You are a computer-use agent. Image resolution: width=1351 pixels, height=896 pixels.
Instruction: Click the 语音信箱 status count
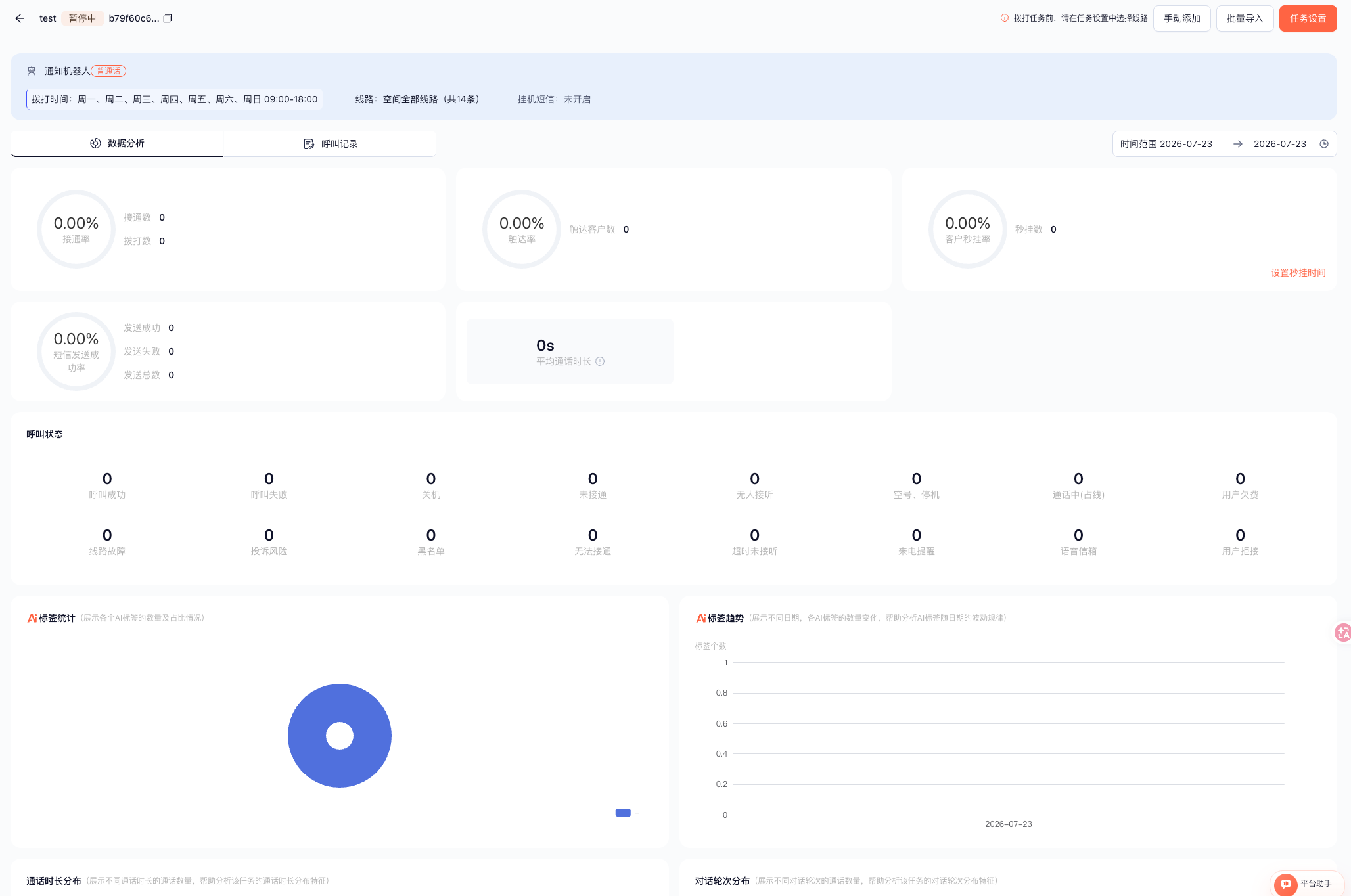click(x=1078, y=535)
